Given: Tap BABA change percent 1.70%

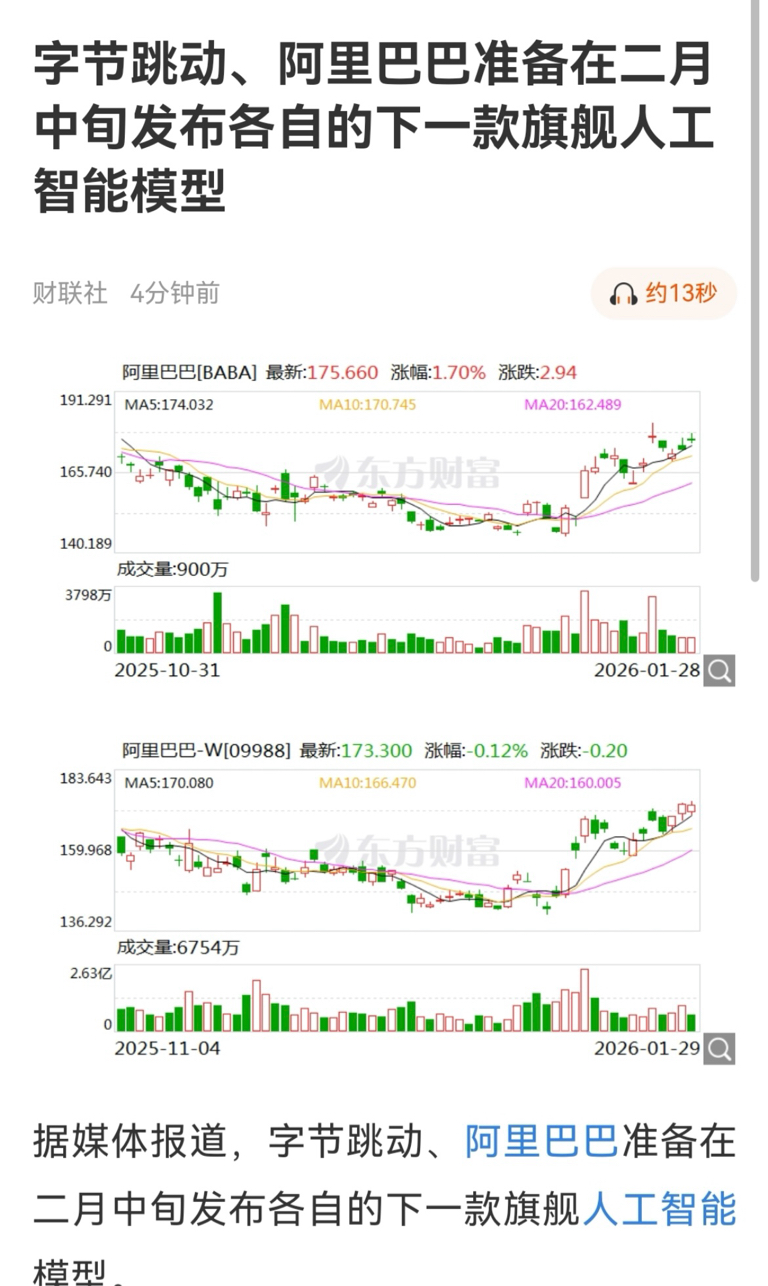Looking at the screenshot, I should 459,372.
